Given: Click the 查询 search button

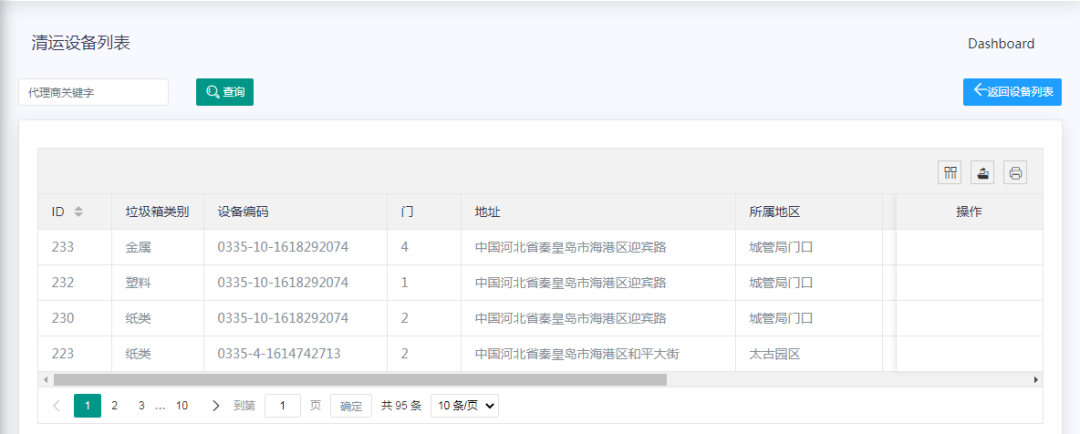Looking at the screenshot, I should [225, 92].
